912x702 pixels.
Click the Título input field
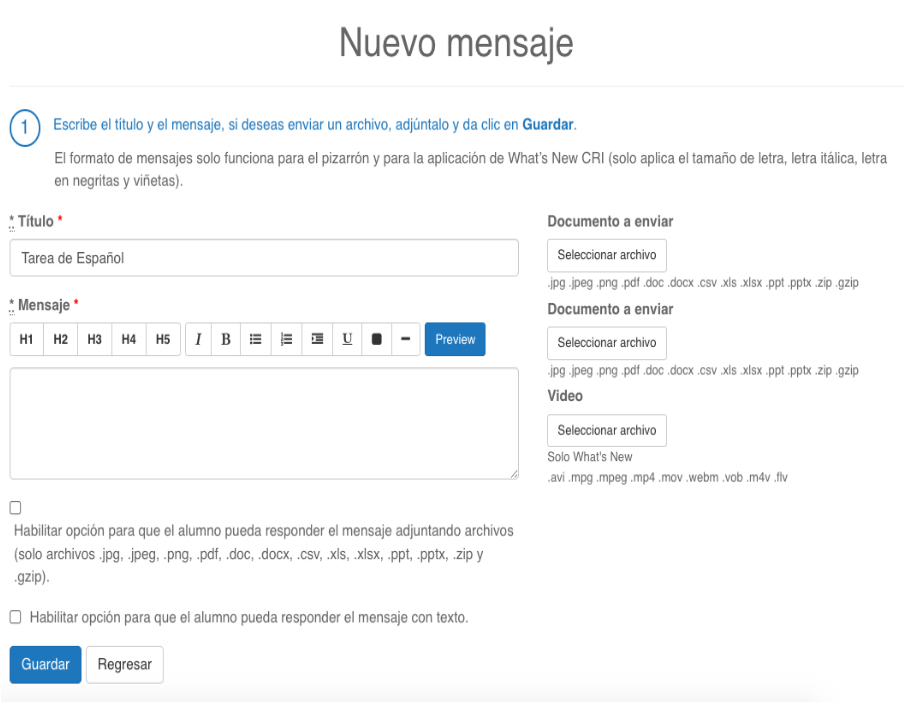[264, 258]
